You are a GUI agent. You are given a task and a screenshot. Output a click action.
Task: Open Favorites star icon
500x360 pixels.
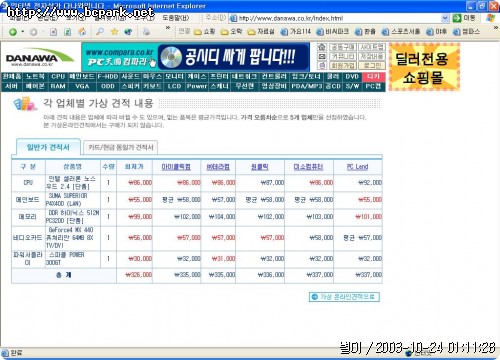click(x=114, y=32)
